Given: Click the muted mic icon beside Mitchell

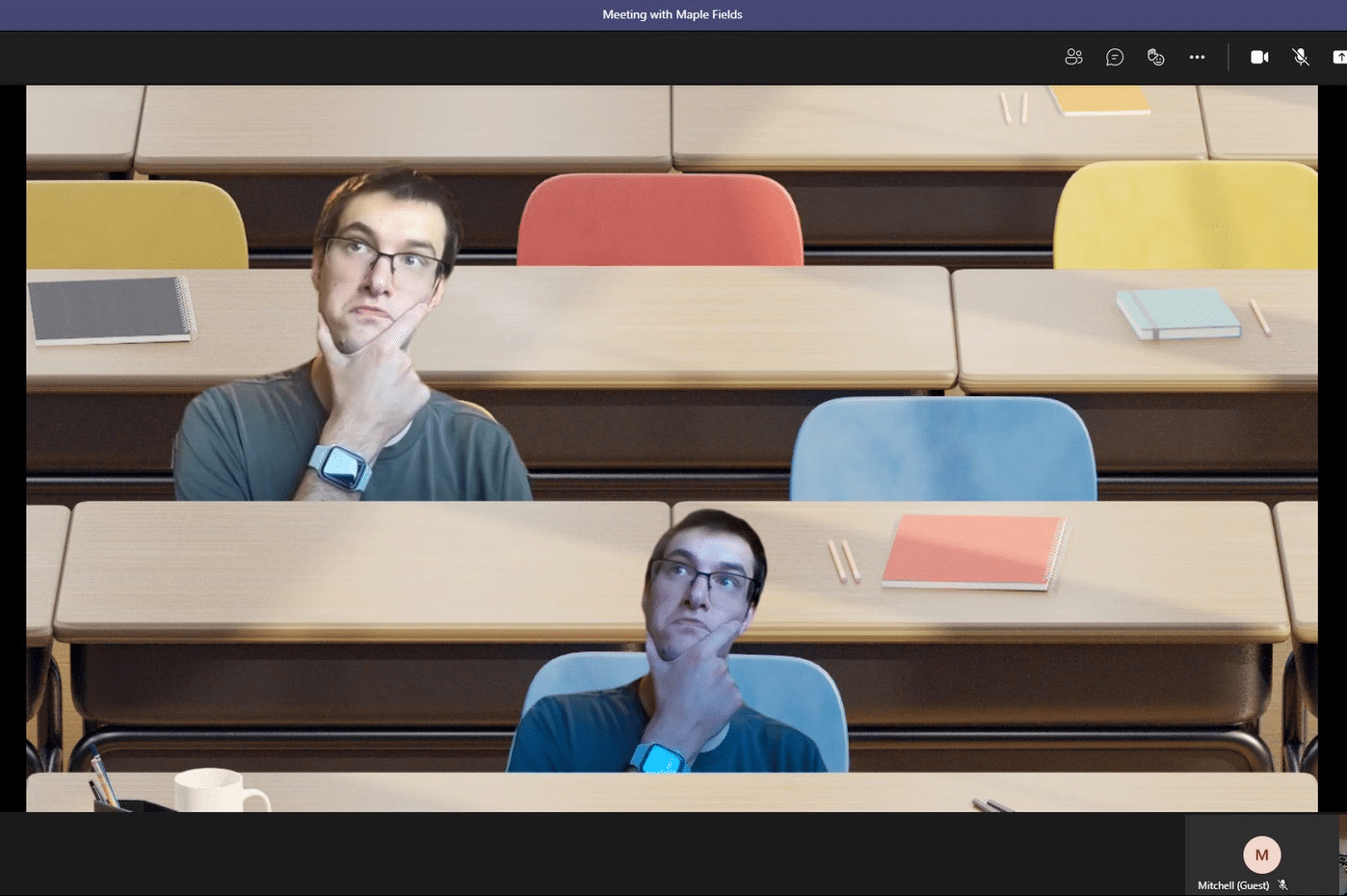Looking at the screenshot, I should tap(1282, 885).
